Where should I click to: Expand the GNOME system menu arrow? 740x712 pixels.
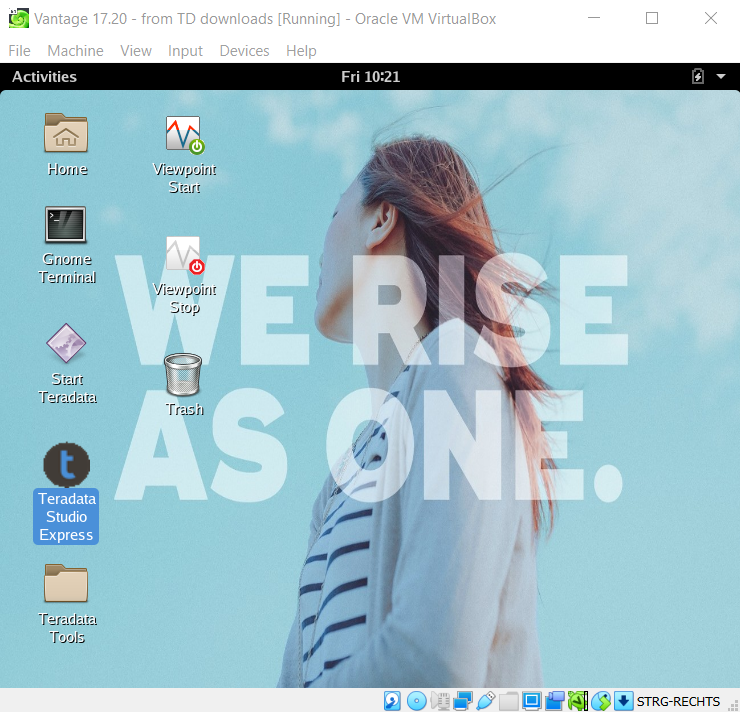pos(720,76)
